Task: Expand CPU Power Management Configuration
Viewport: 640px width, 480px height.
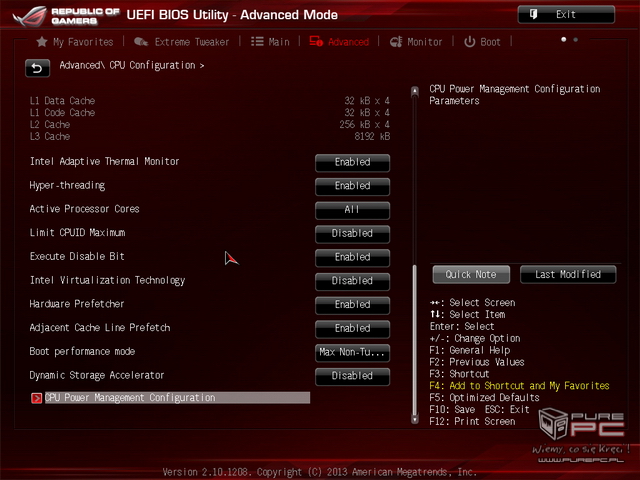Action: [130, 398]
